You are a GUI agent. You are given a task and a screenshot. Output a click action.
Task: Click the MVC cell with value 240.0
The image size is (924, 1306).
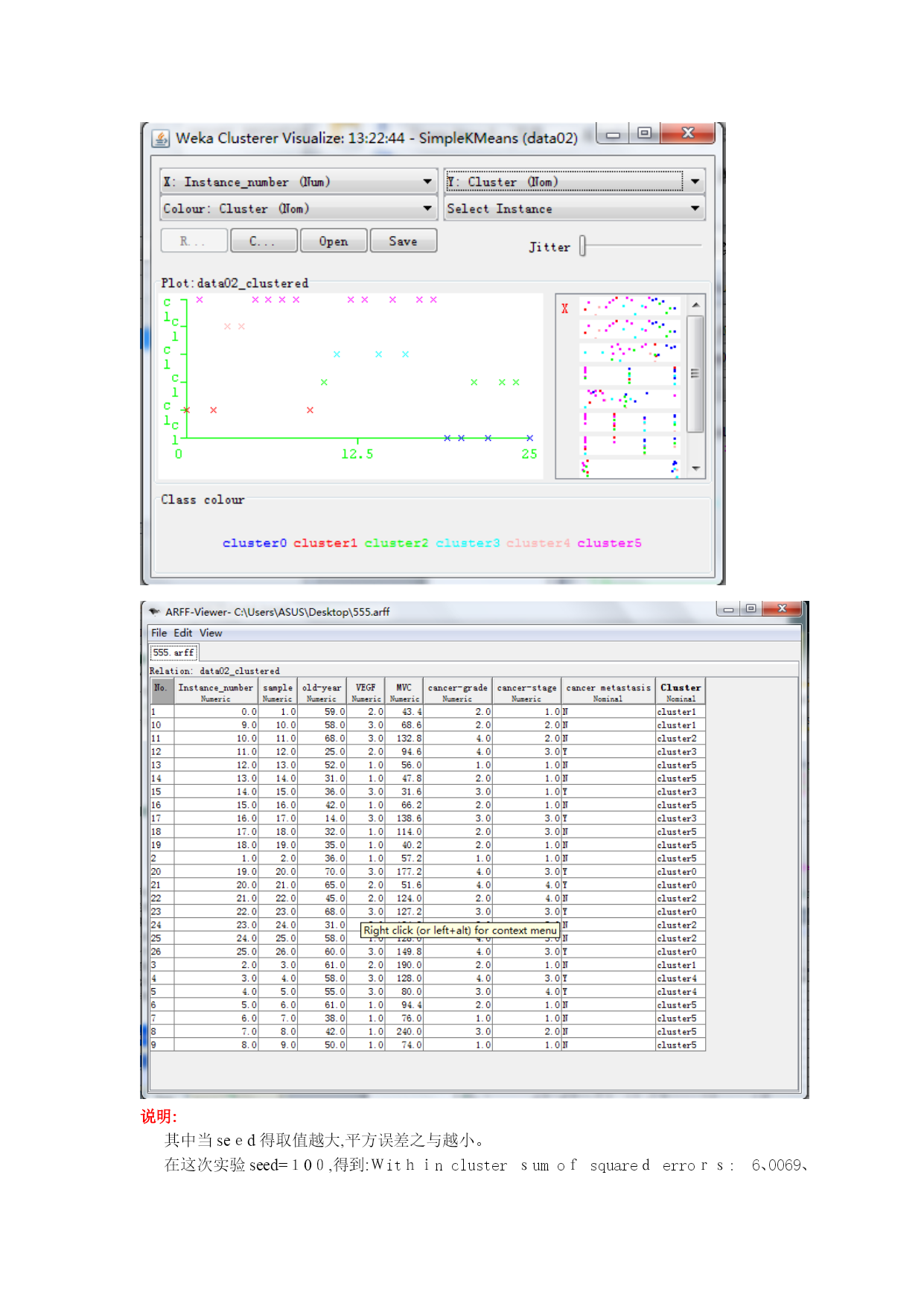[404, 1032]
